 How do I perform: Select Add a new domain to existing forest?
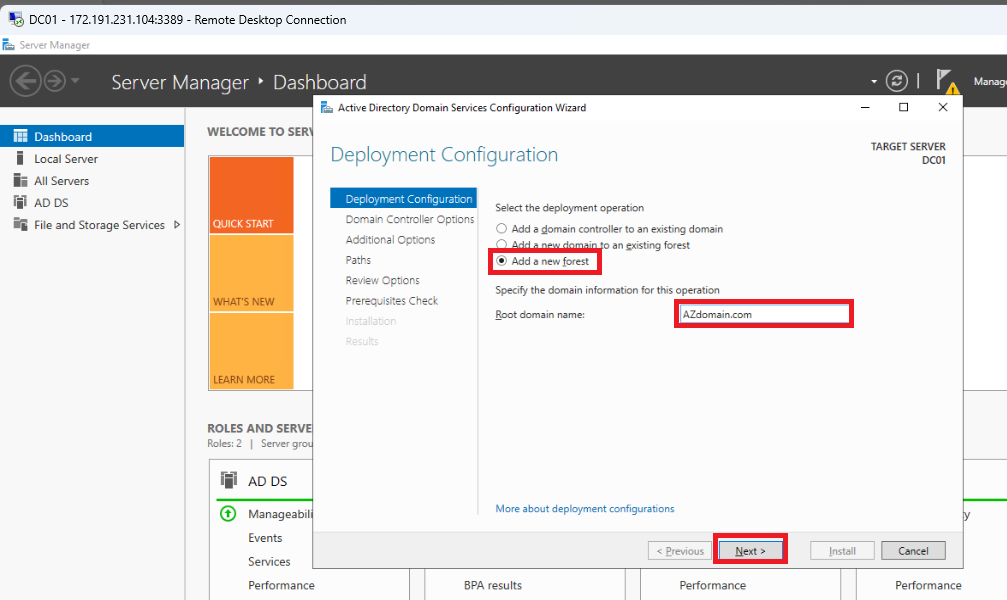593,245
